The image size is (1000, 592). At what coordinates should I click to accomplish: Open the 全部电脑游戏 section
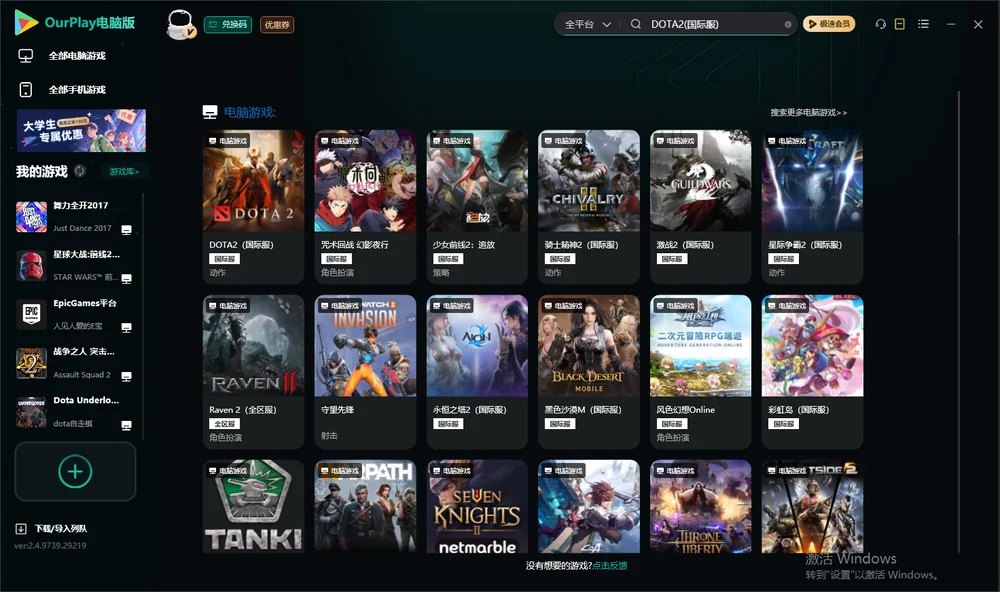[77, 56]
